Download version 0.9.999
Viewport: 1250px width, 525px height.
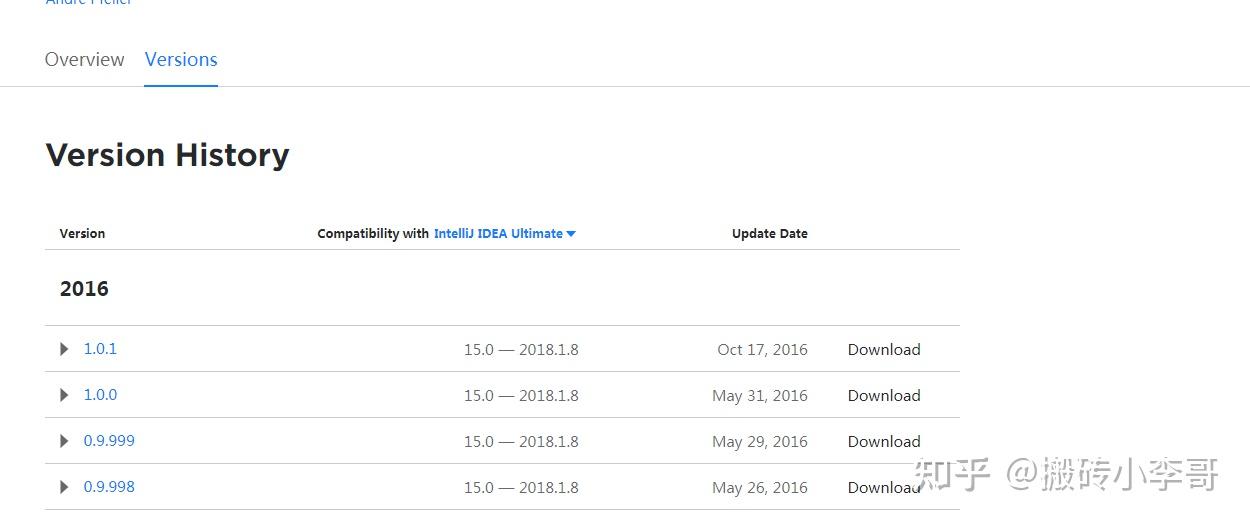point(884,441)
